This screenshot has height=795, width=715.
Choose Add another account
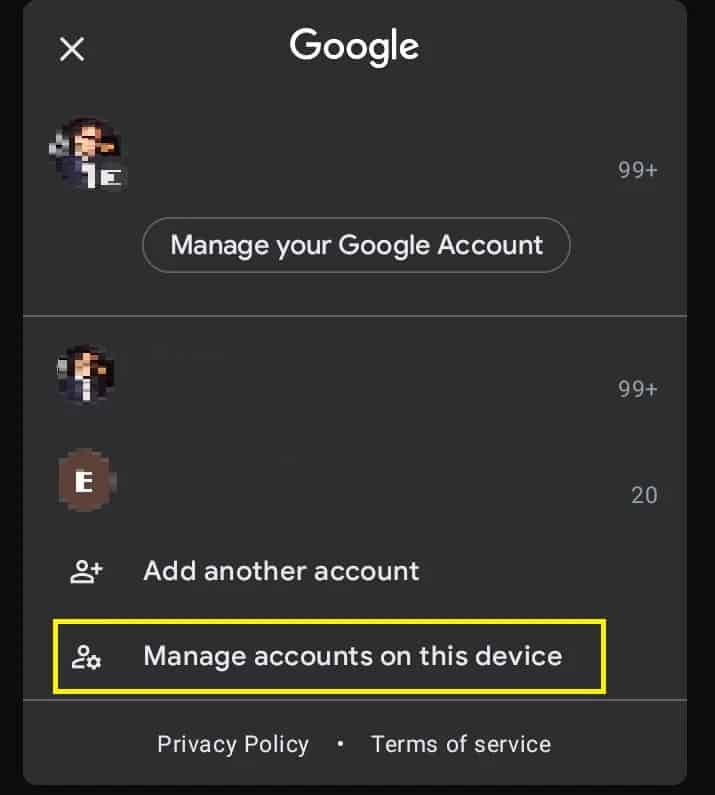pos(281,571)
